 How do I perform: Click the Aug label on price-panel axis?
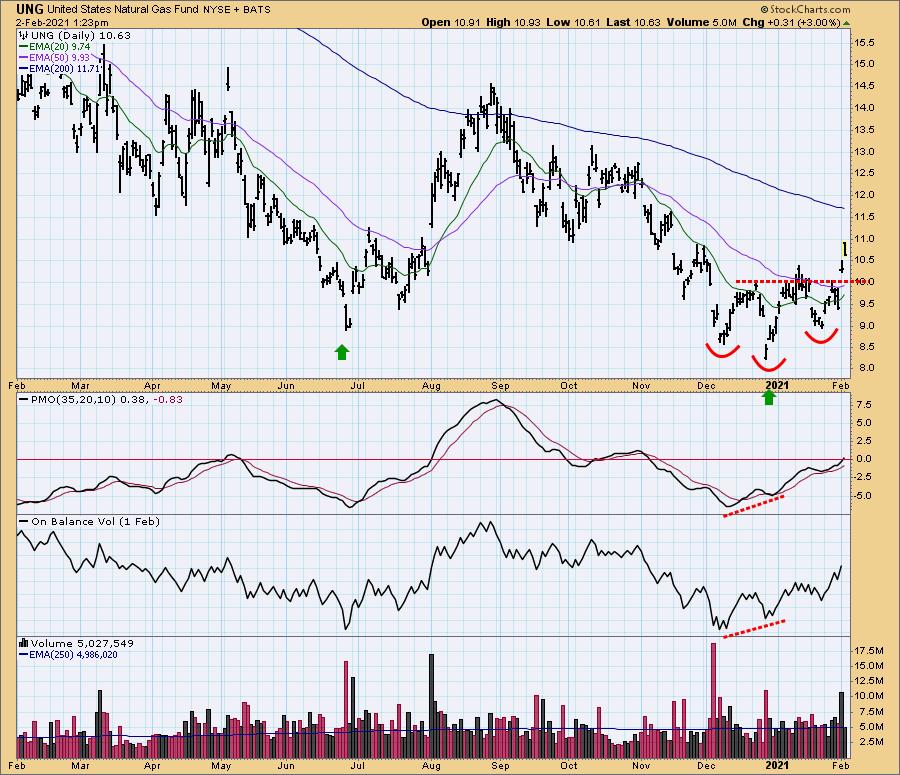pos(431,386)
